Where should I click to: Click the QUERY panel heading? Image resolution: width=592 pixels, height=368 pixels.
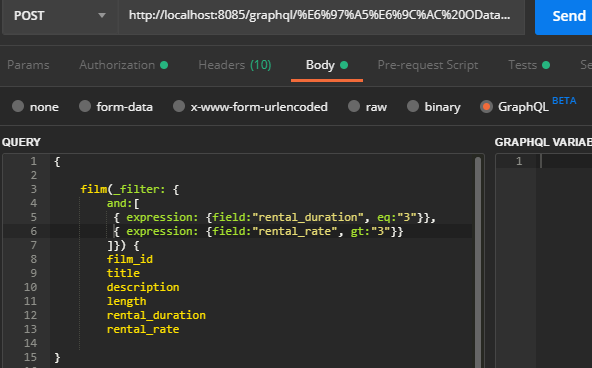(21, 142)
